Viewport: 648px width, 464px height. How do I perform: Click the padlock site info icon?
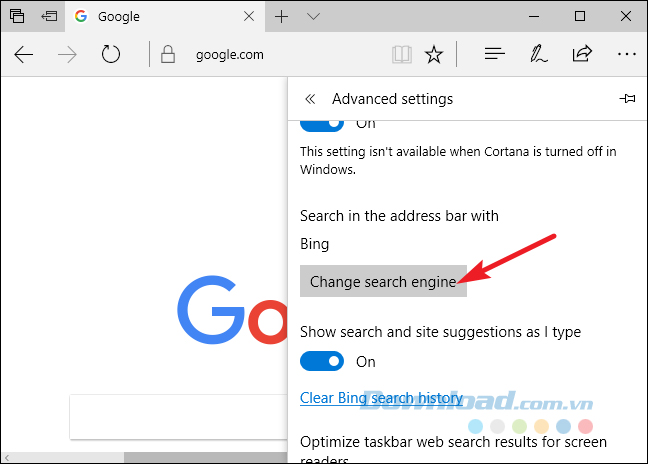(168, 54)
